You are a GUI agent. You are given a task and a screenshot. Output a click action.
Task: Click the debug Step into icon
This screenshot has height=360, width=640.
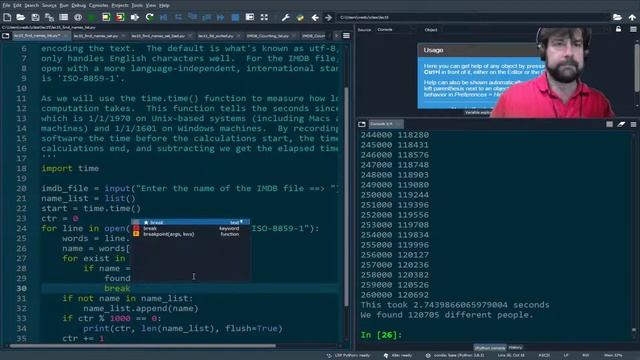click(193, 17)
